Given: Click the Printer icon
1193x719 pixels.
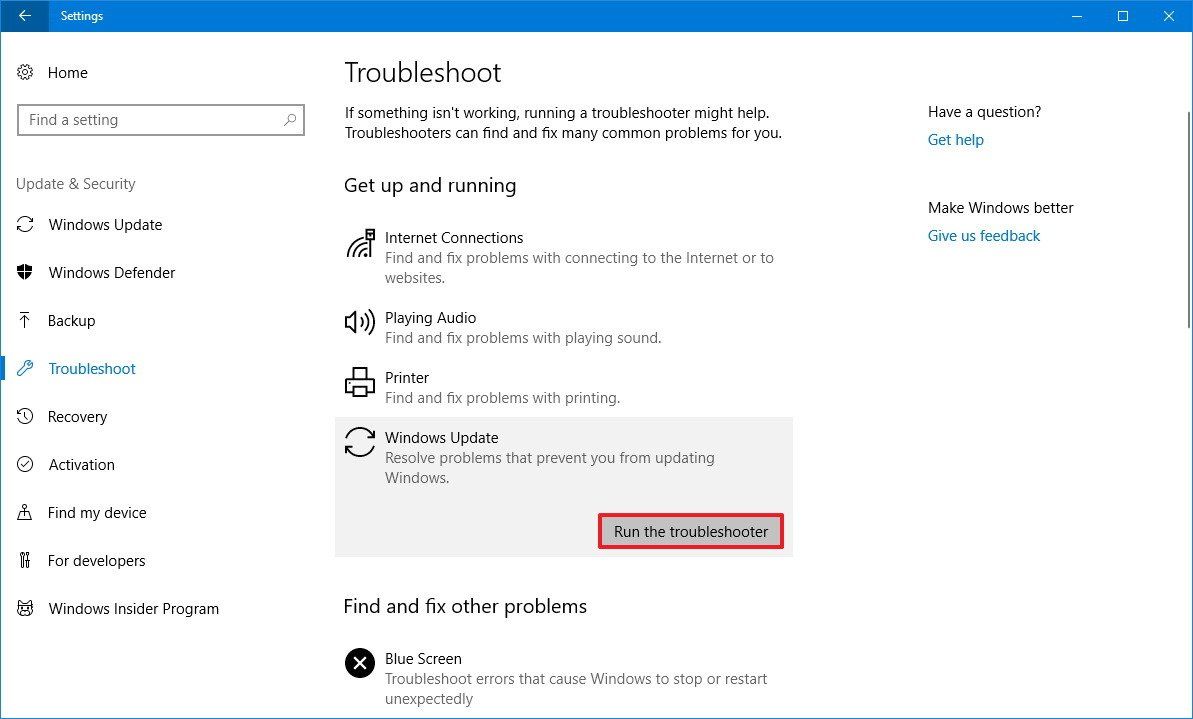Looking at the screenshot, I should point(359,382).
